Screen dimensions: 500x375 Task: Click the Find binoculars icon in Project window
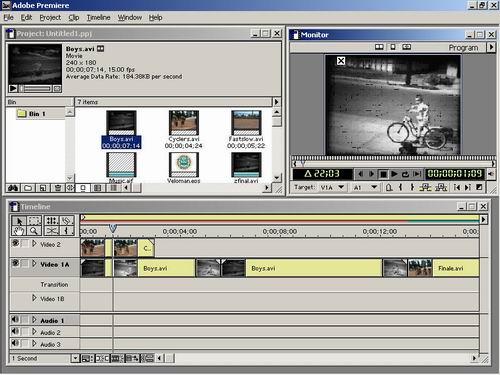coord(13,188)
